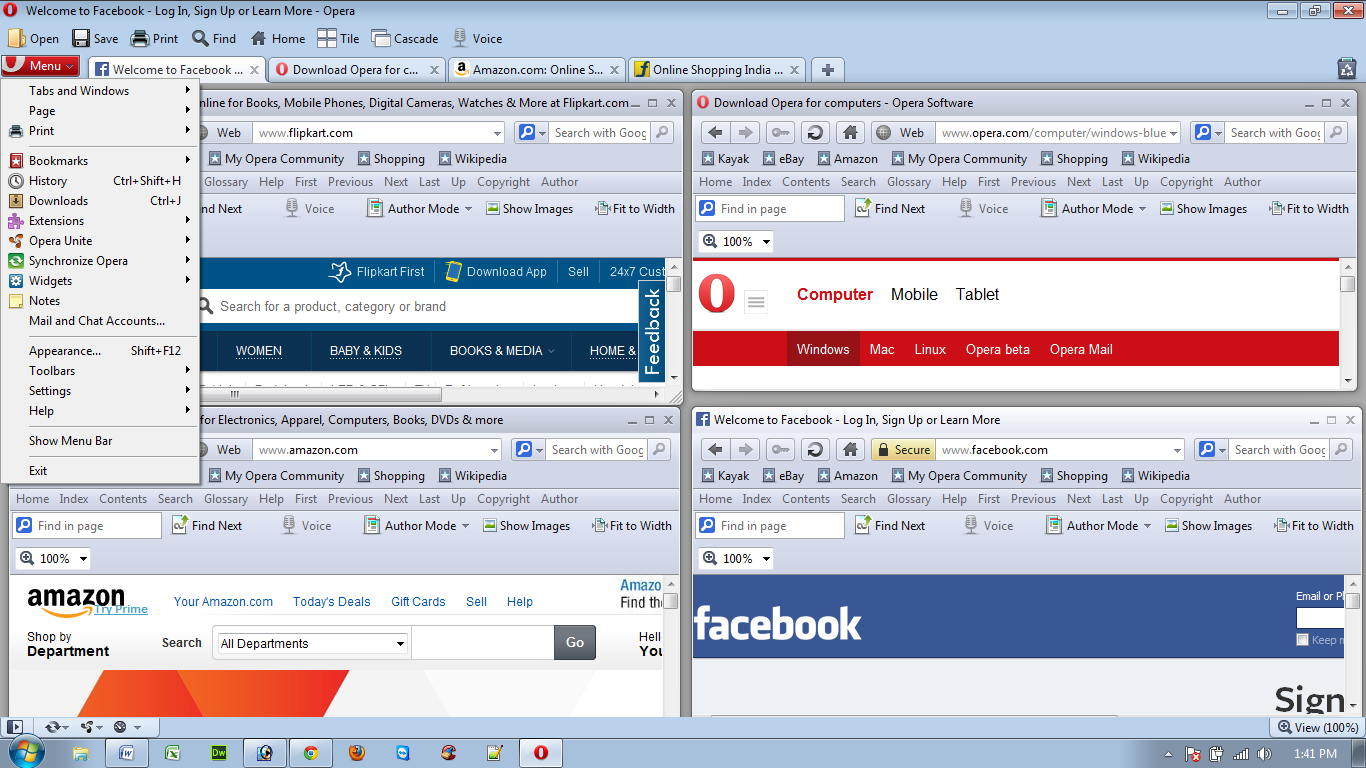
Task: Click Today's Deals link on Amazon
Action: pos(331,601)
